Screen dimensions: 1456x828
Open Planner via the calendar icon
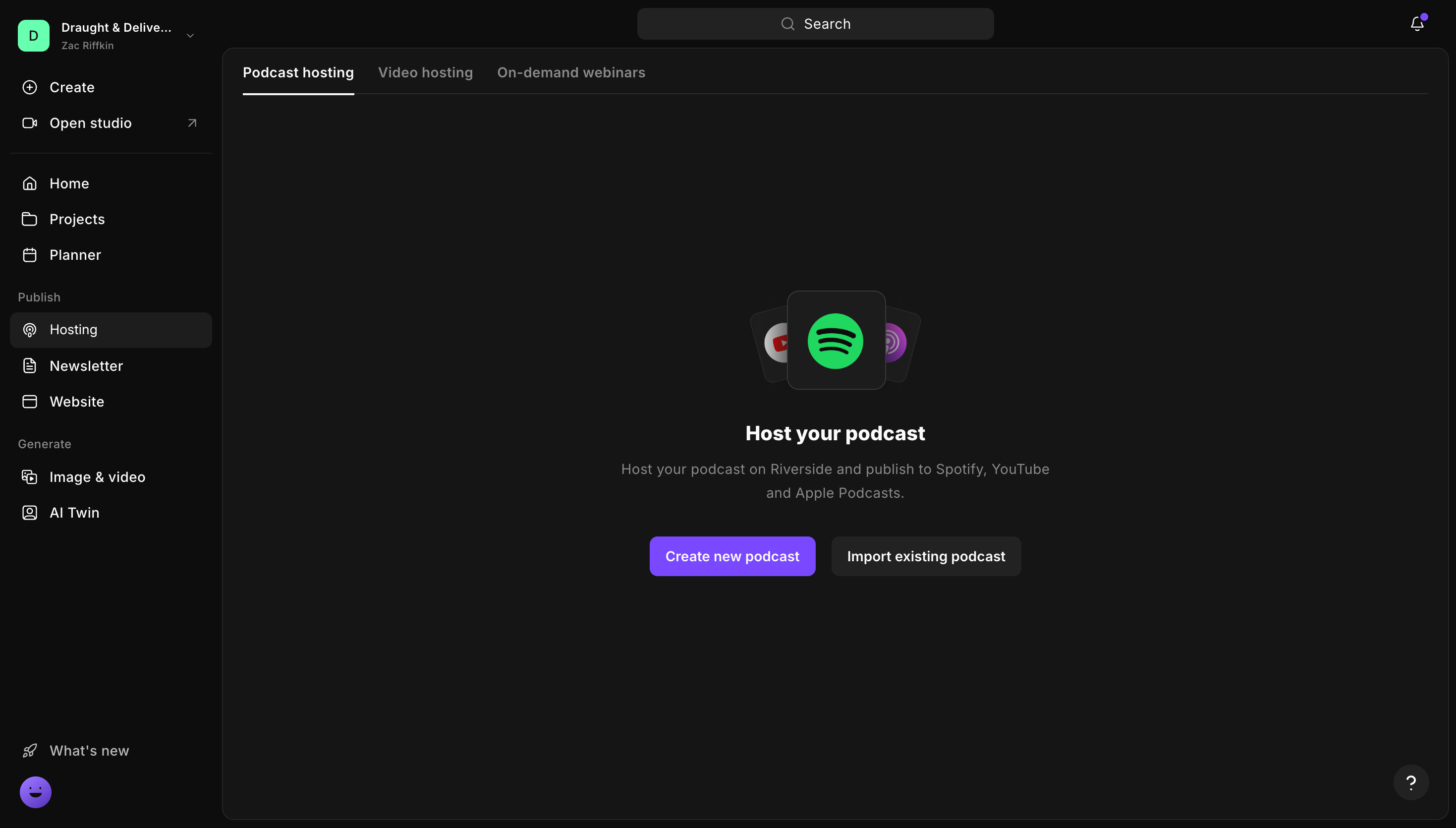tap(30, 255)
